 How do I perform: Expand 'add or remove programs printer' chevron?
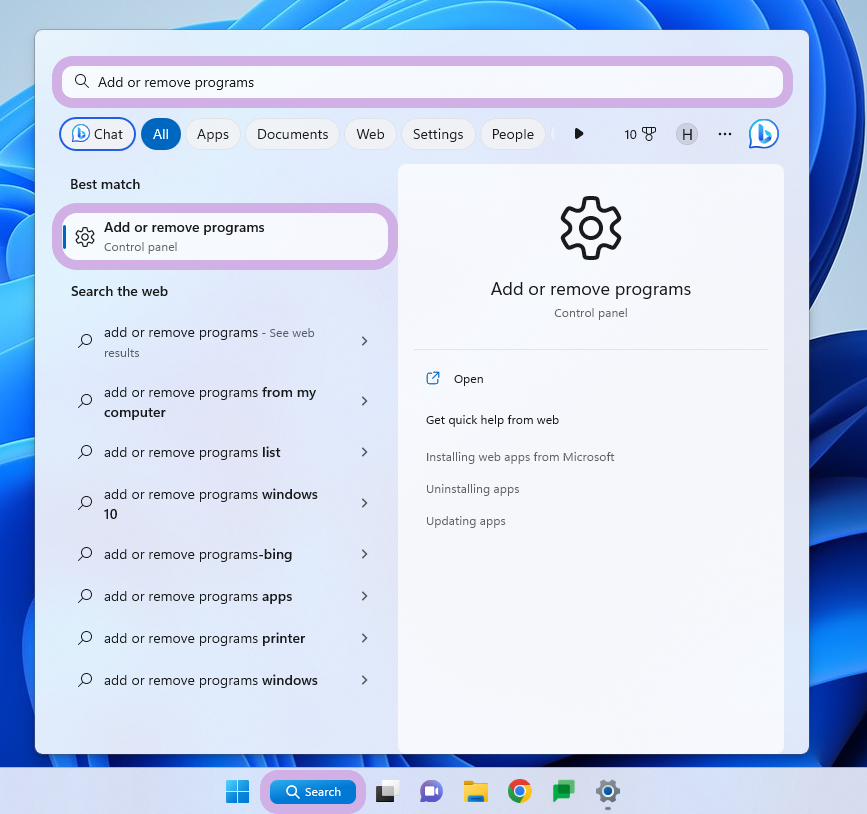364,639
